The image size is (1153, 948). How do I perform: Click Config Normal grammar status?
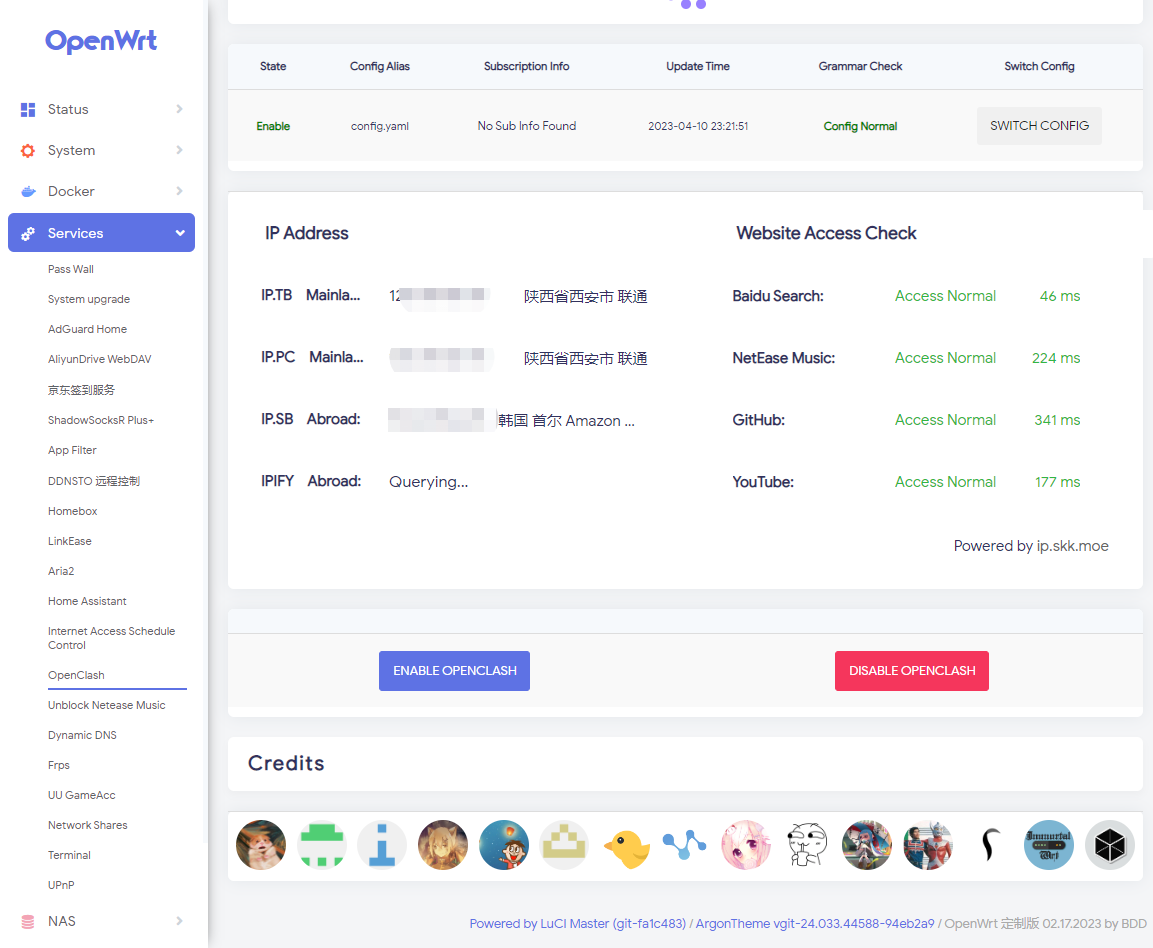(x=860, y=126)
